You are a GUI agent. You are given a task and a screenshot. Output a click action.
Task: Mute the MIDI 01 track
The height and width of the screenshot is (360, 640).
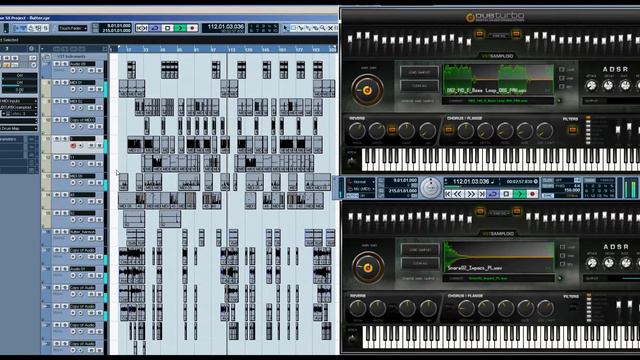coord(57,83)
